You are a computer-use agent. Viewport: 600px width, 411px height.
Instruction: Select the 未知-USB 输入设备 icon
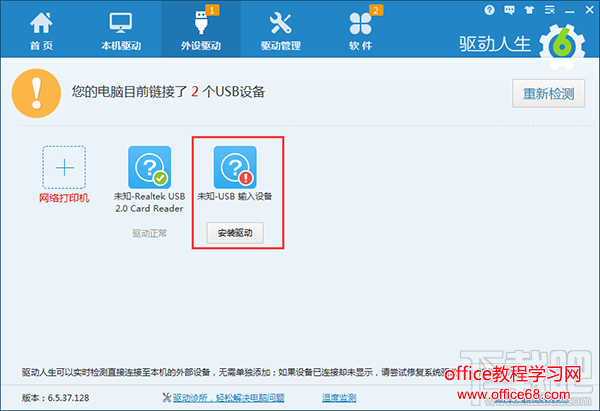(235, 167)
